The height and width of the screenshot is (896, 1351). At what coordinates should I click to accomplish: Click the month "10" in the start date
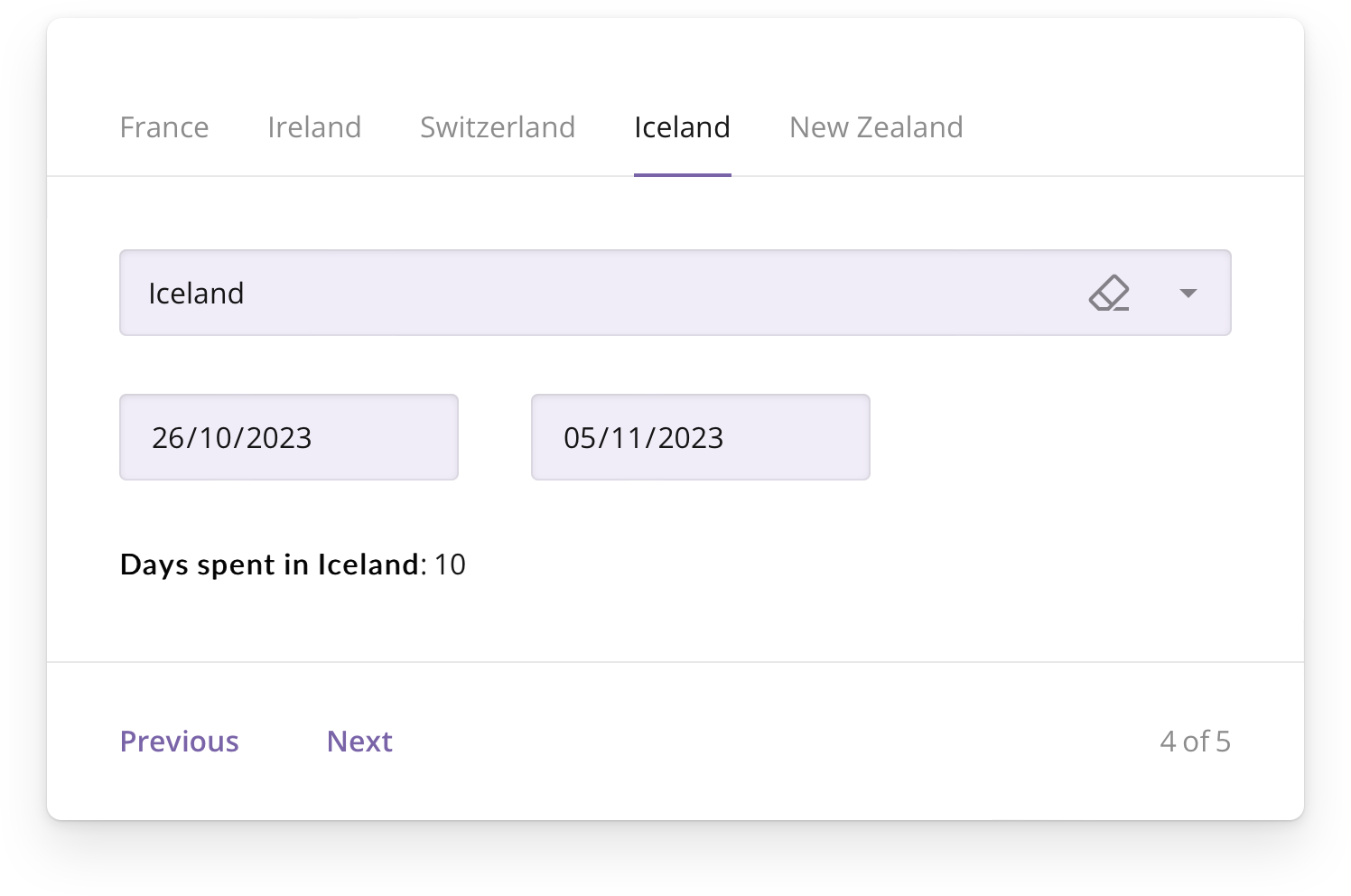coord(216,438)
